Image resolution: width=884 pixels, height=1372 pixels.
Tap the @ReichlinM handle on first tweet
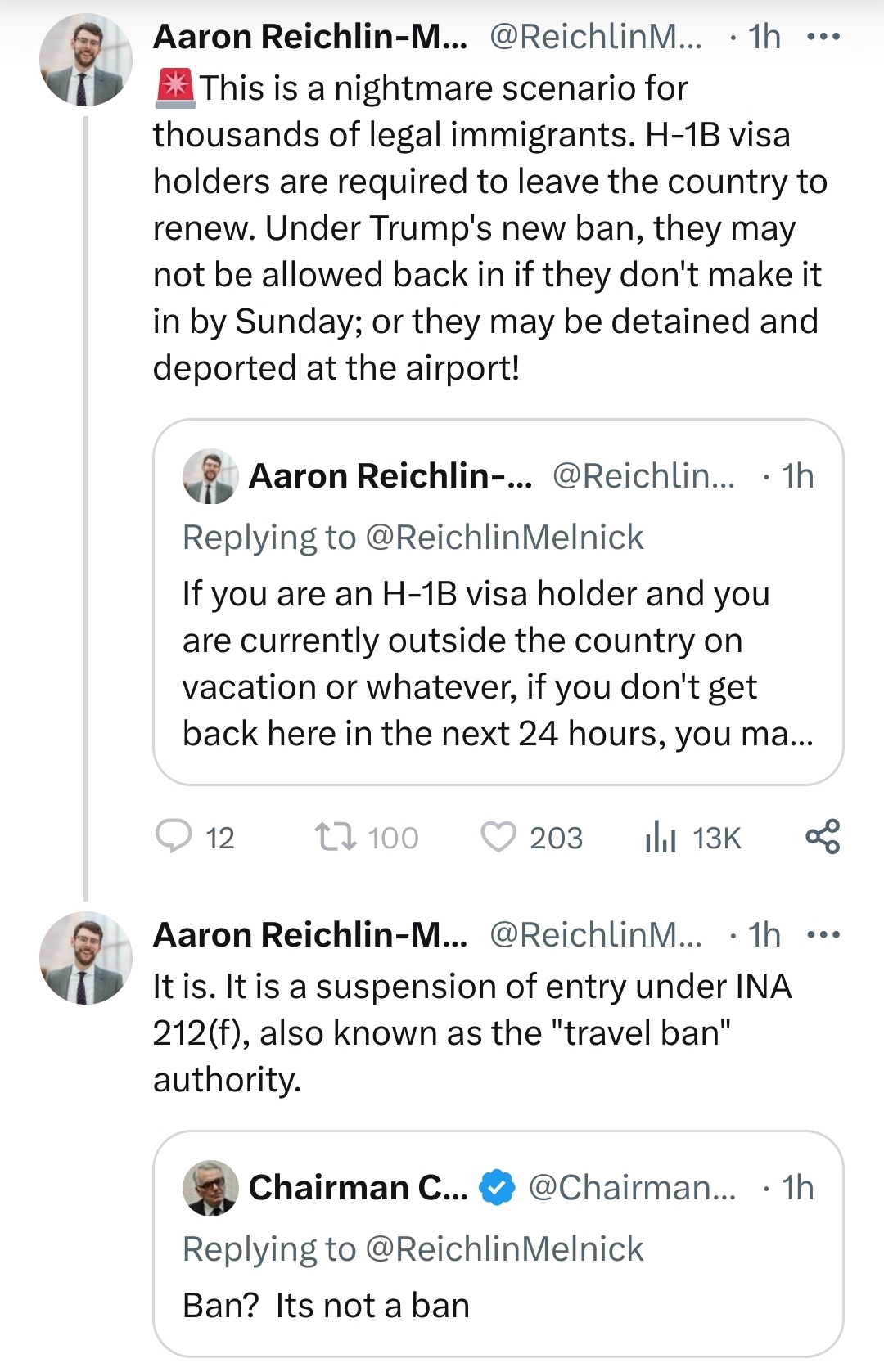(595, 37)
